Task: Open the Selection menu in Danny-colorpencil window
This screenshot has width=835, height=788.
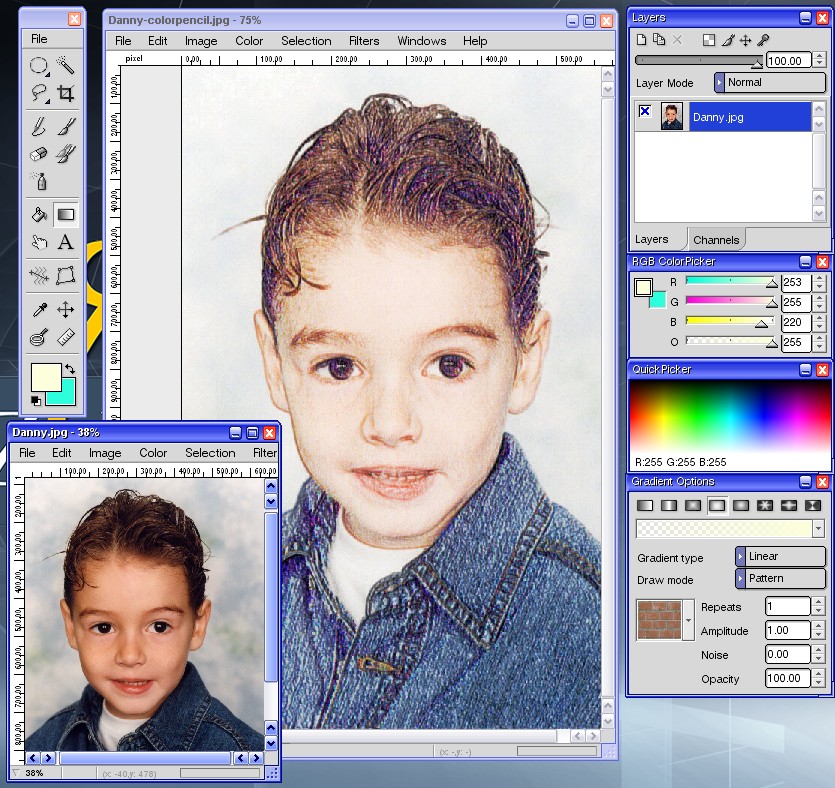Action: [x=306, y=41]
